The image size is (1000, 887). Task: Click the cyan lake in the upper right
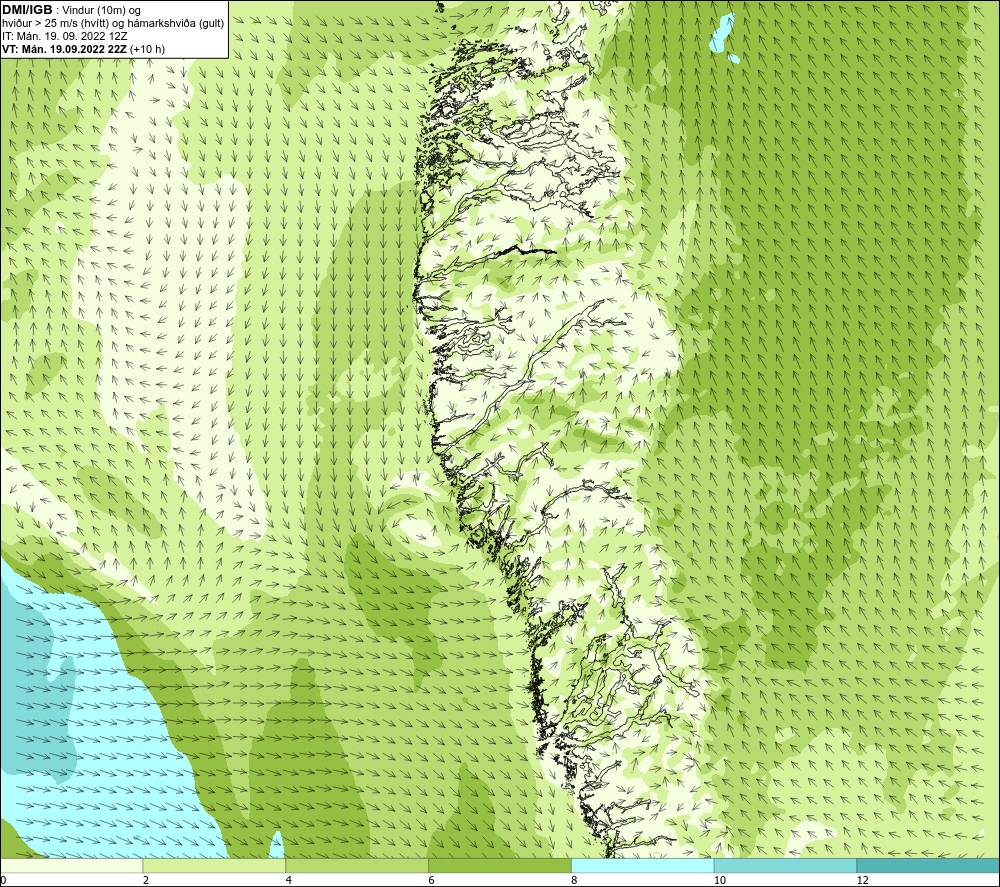point(722,35)
